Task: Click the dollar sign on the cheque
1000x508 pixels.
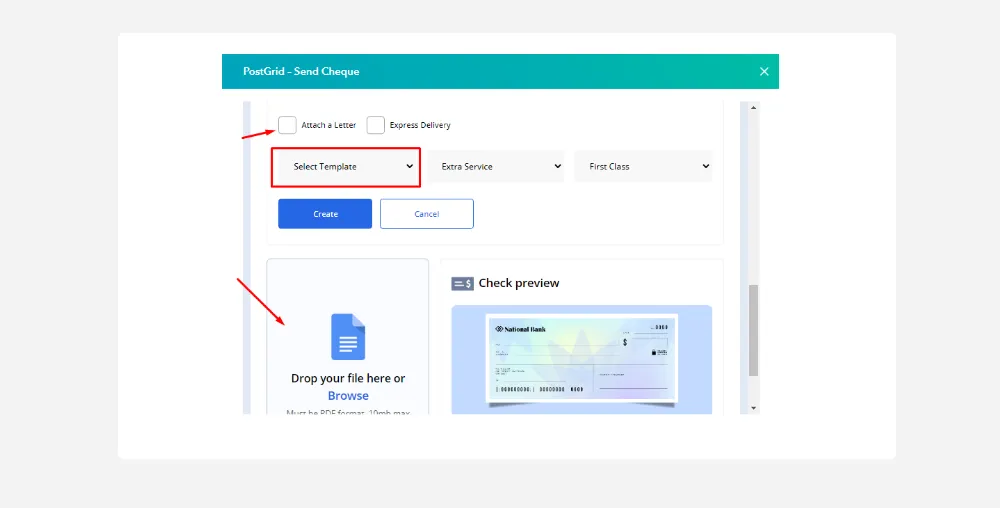Action: [625, 342]
